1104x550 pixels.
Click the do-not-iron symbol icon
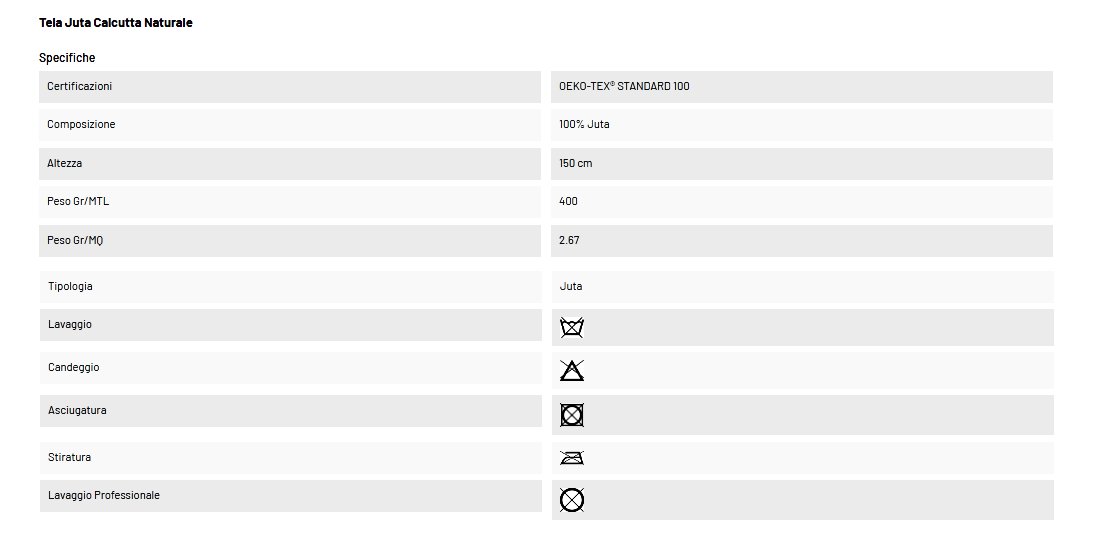click(x=572, y=458)
